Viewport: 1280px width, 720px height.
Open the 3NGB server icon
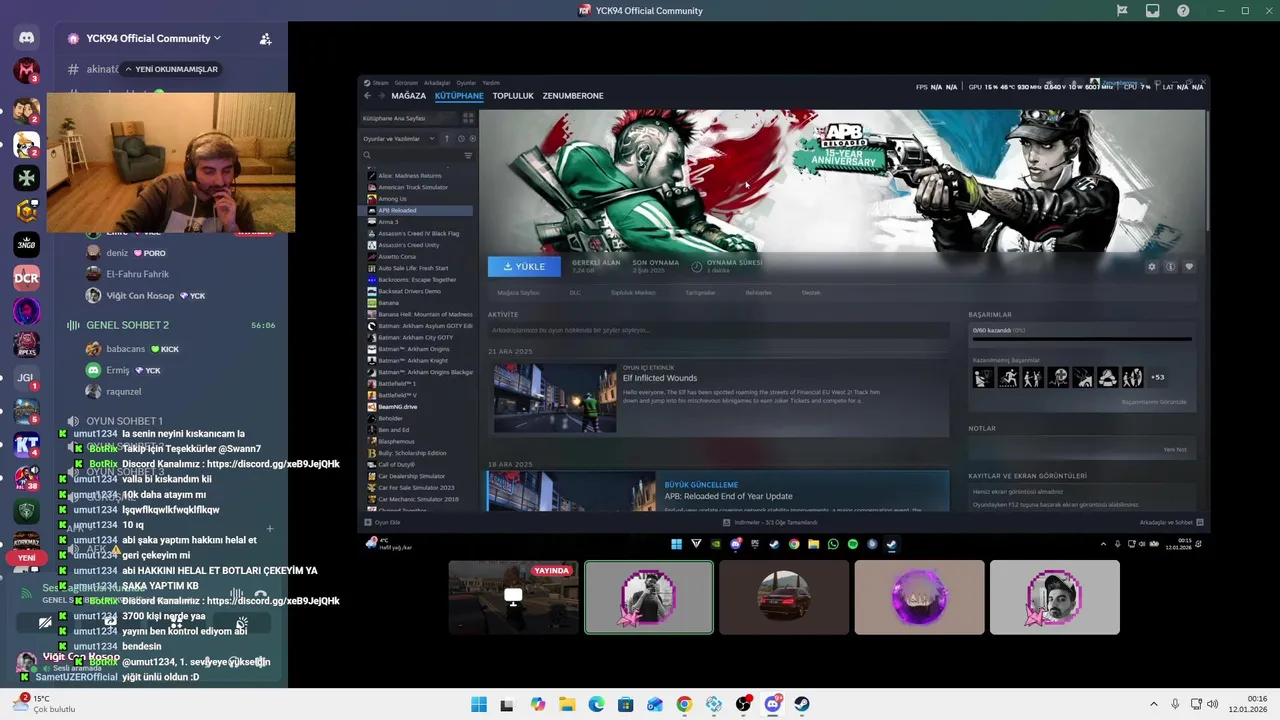27,244
